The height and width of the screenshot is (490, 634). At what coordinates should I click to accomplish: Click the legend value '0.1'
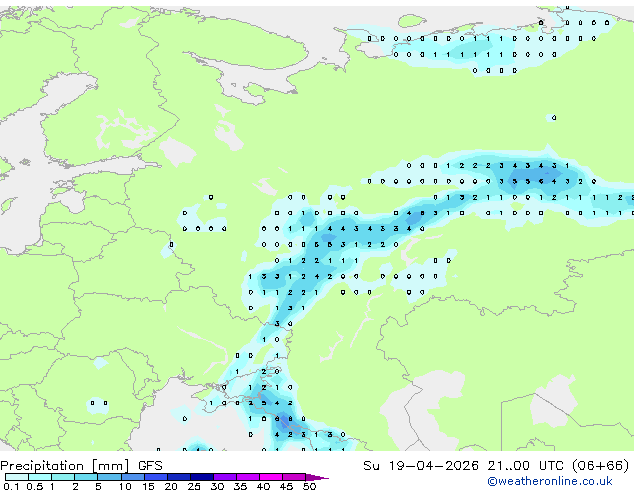click(11, 486)
